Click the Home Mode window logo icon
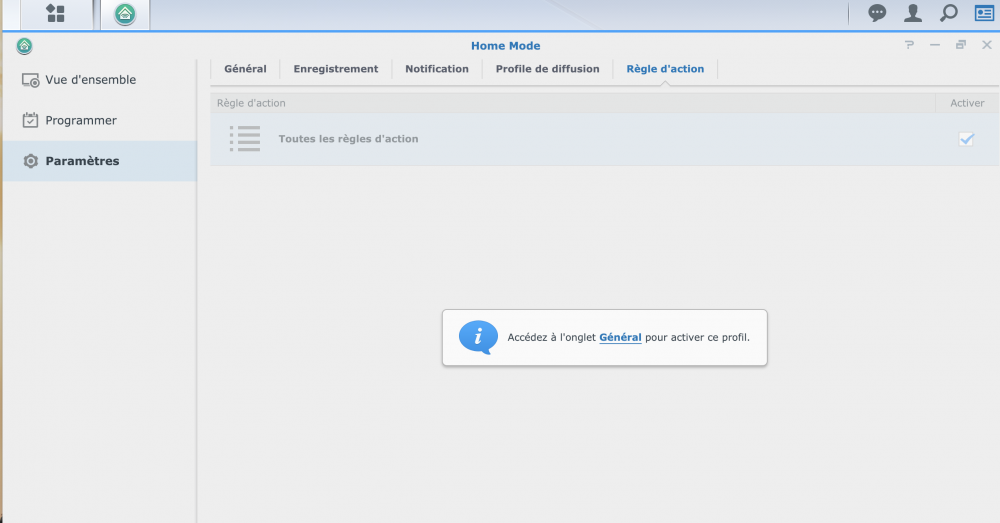Viewport: 1000px width, 523px height. click(24, 46)
